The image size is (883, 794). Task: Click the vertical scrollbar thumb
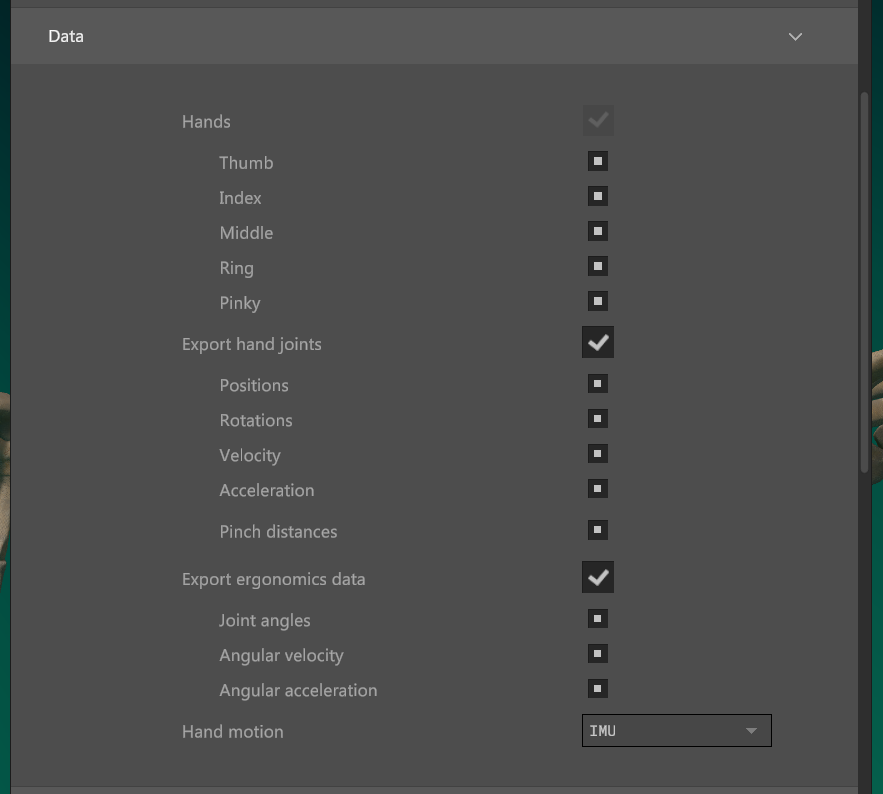tap(864, 280)
